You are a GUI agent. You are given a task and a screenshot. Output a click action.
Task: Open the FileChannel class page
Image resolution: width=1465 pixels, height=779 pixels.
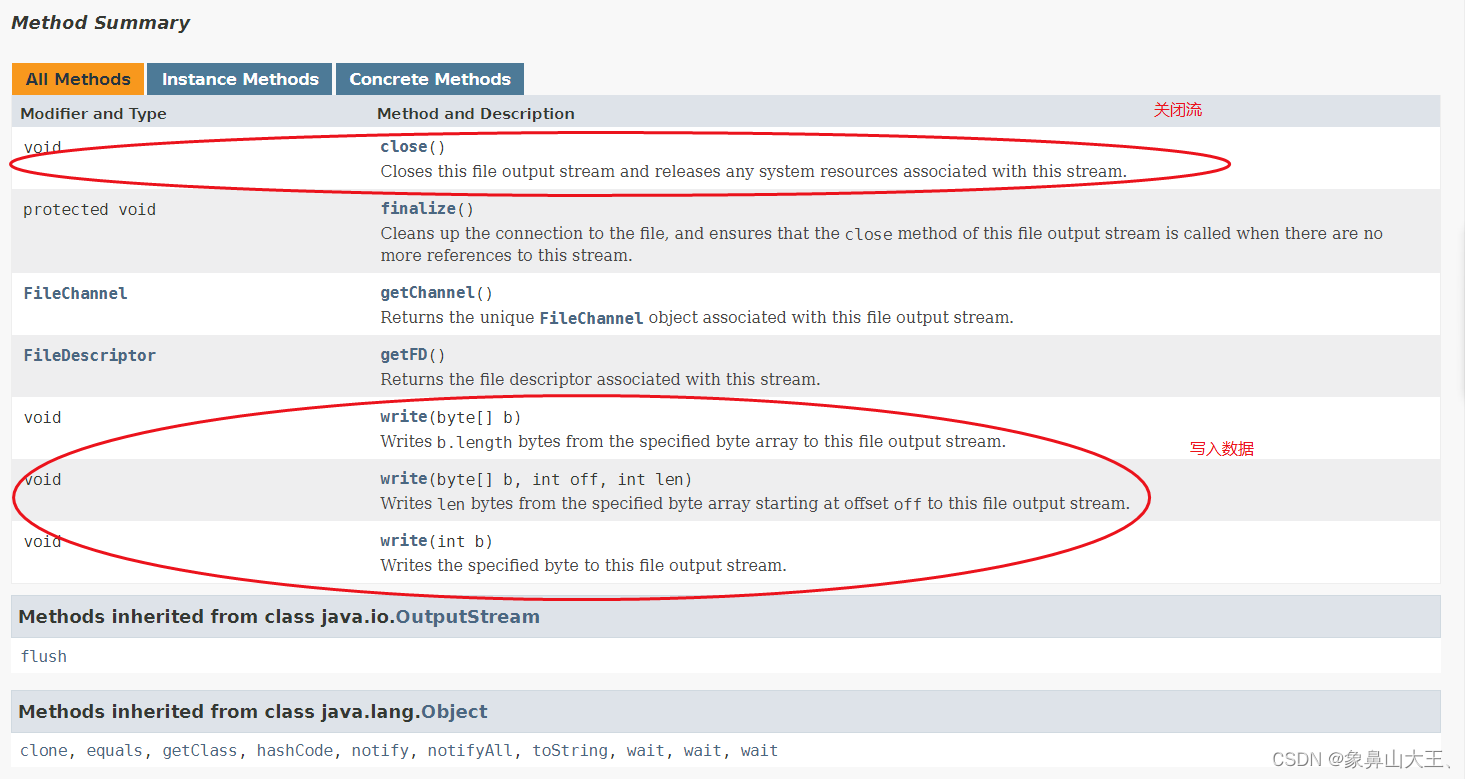tap(75, 292)
